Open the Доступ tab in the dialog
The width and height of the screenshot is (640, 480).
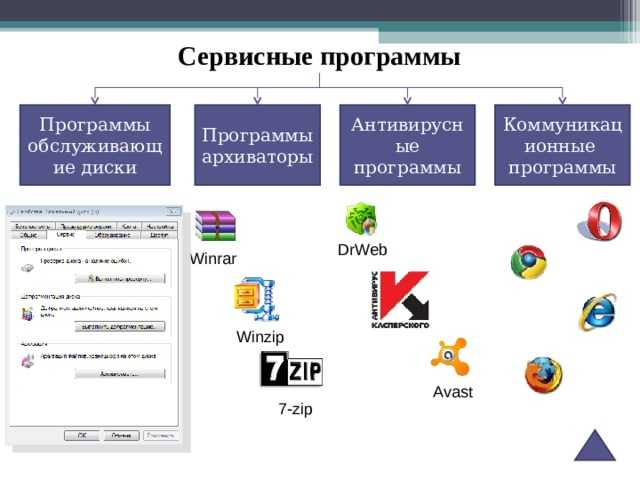tap(159, 236)
